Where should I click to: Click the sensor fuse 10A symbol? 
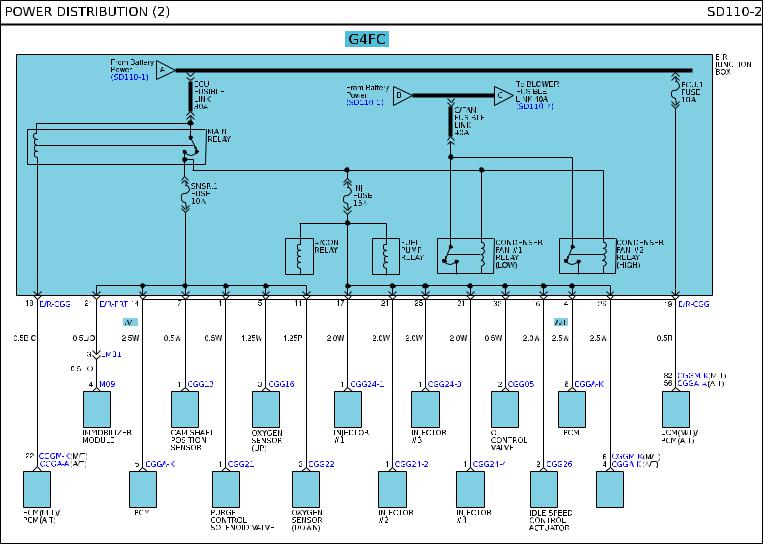[x=185, y=195]
